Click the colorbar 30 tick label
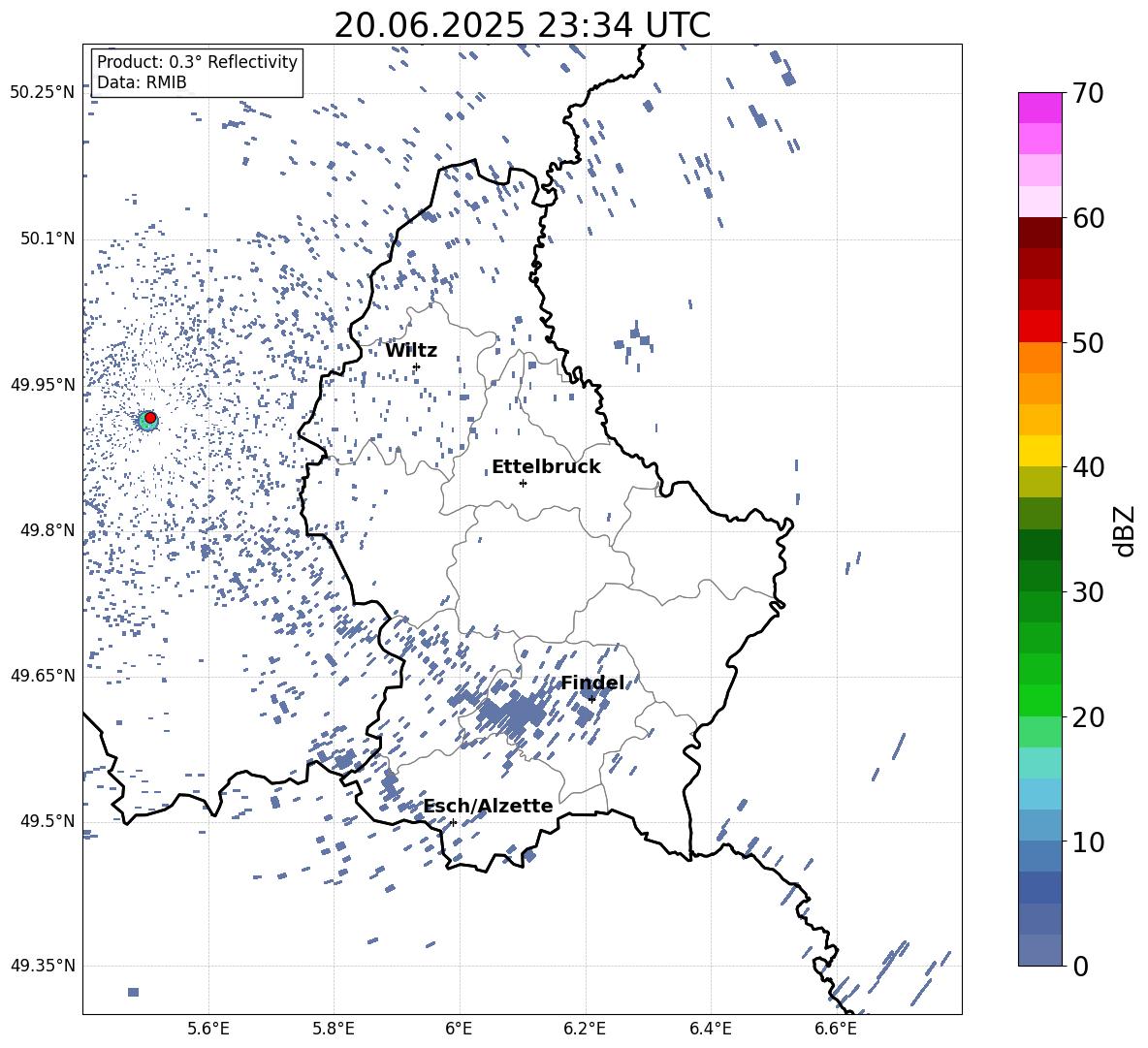Image resolution: width=1148 pixels, height=1048 pixels. click(x=1088, y=591)
